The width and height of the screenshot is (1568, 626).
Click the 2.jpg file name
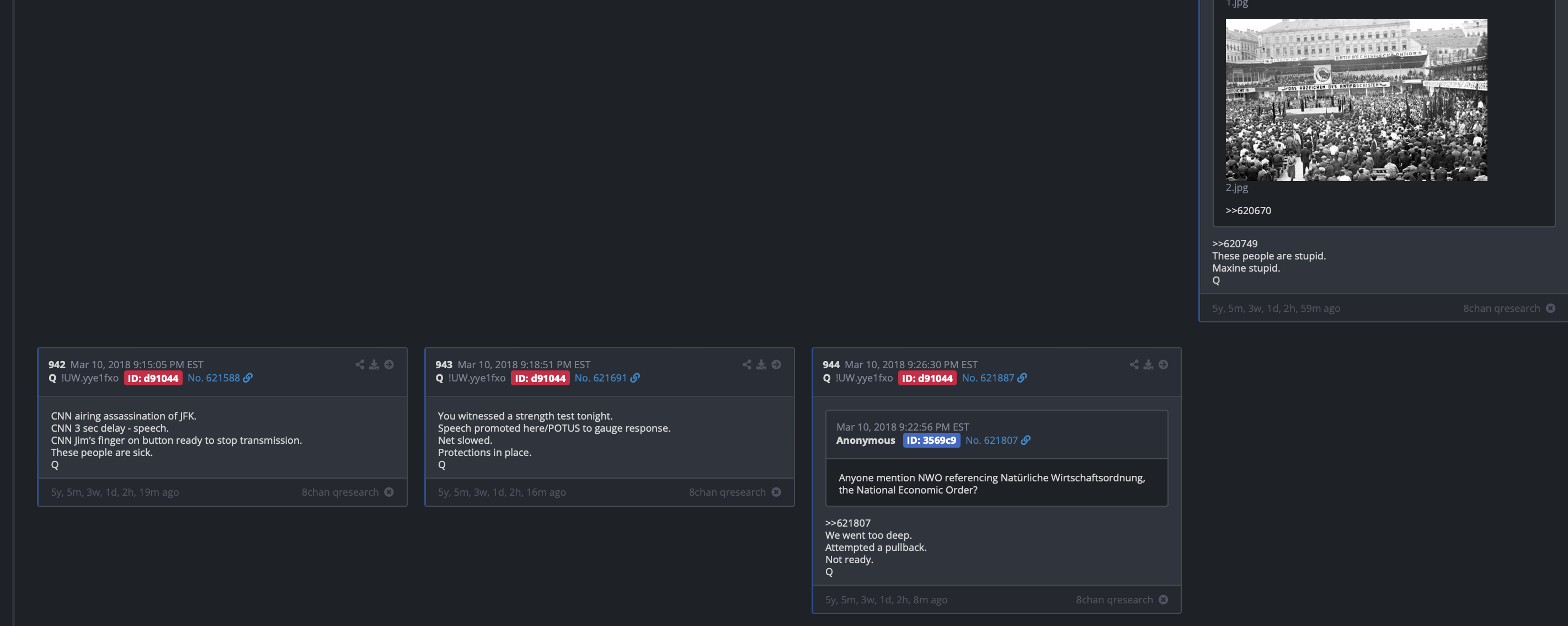tap(1236, 188)
